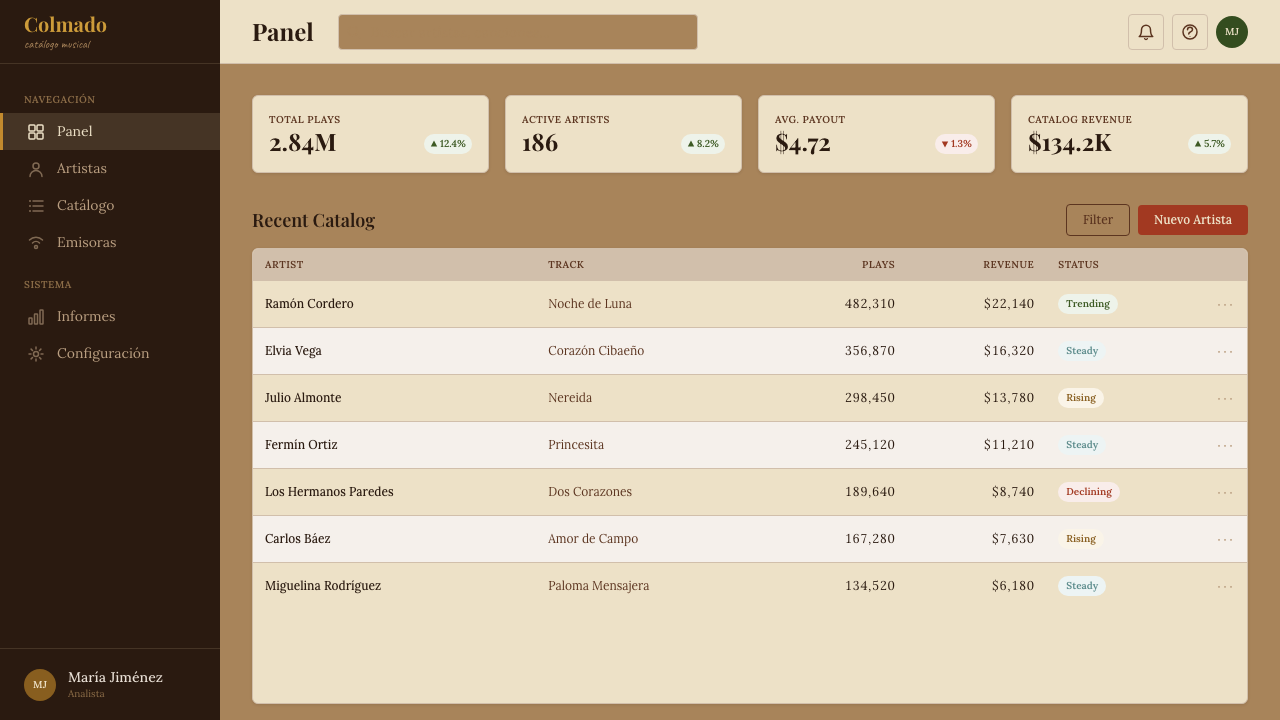Screen dimensions: 1280x720
Task: Click the 5.7% change badge
Action: [1209, 144]
